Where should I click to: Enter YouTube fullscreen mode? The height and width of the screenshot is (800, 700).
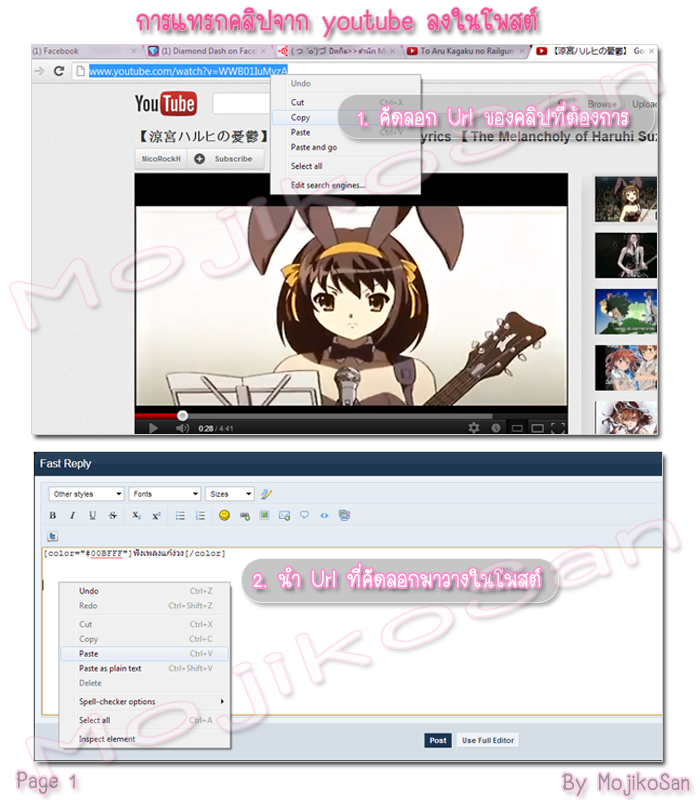tap(559, 428)
